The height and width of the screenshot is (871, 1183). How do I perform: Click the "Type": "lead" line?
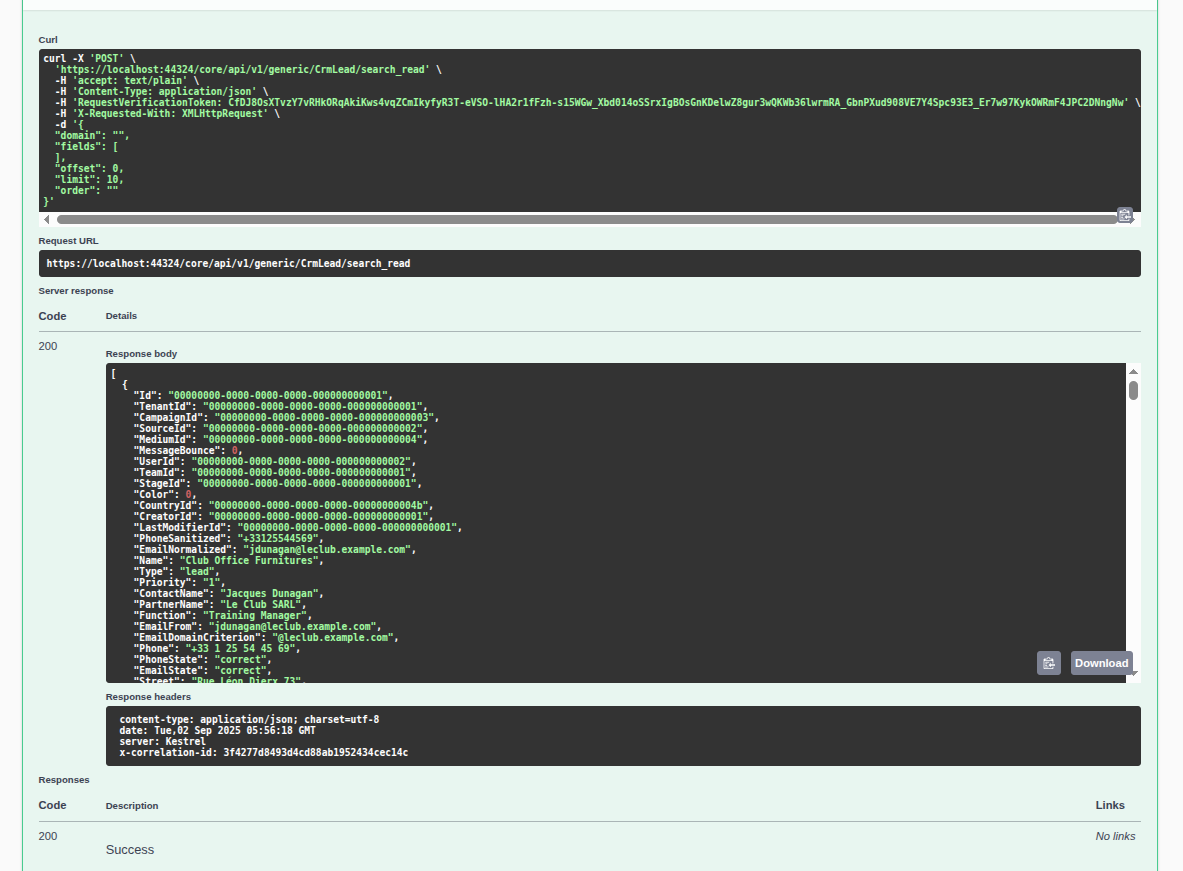[177, 572]
